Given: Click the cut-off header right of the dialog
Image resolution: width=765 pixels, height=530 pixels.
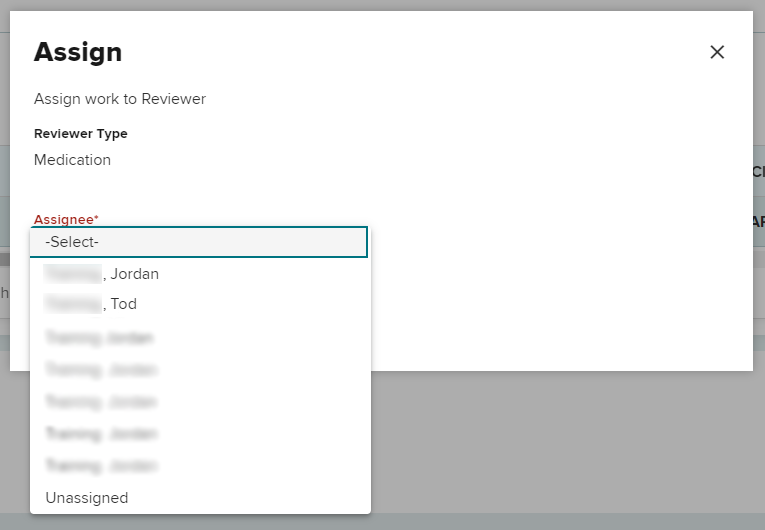Looking at the screenshot, I should pyautogui.click(x=758, y=171).
